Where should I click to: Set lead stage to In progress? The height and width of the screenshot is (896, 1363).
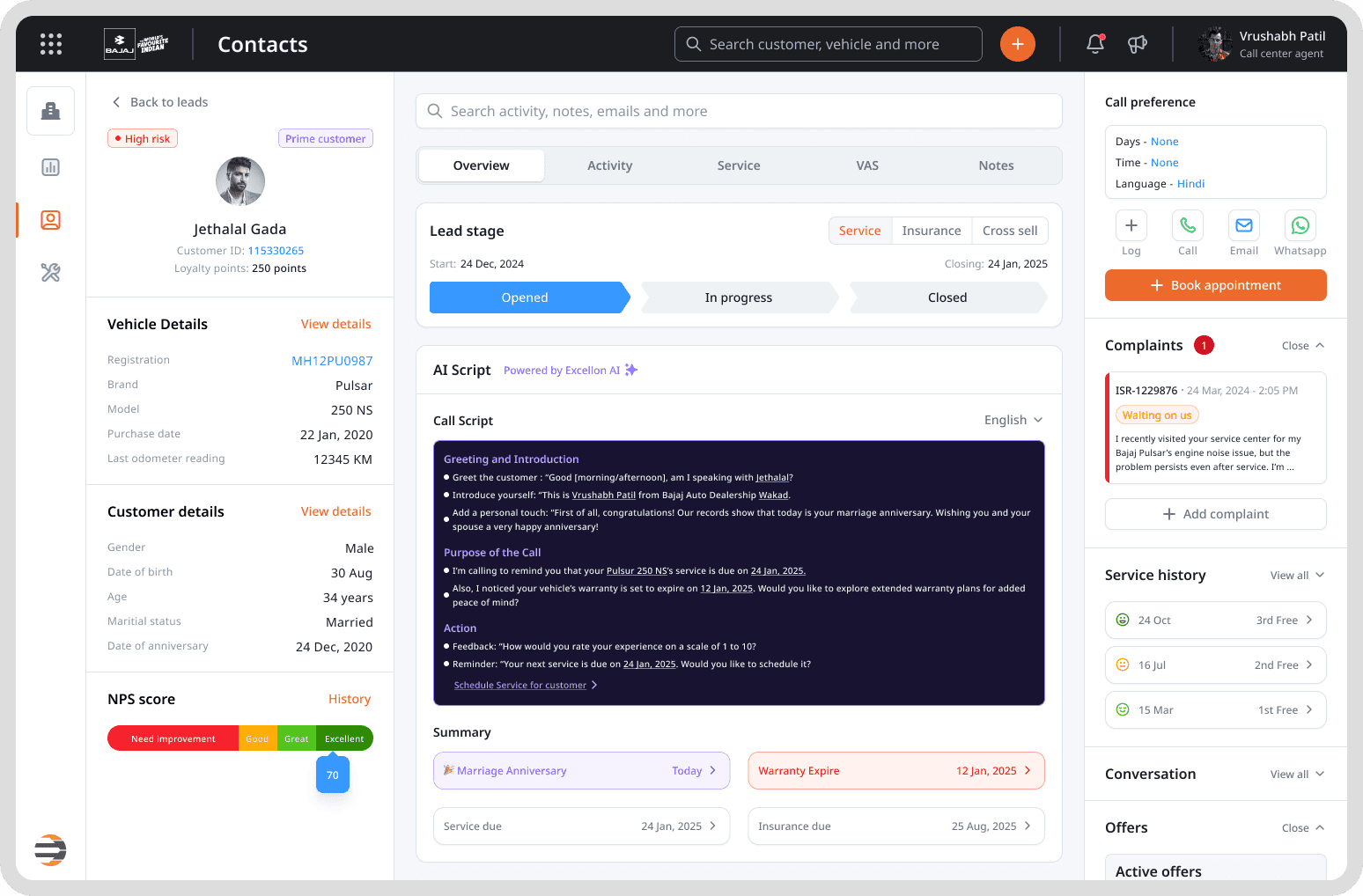click(739, 297)
